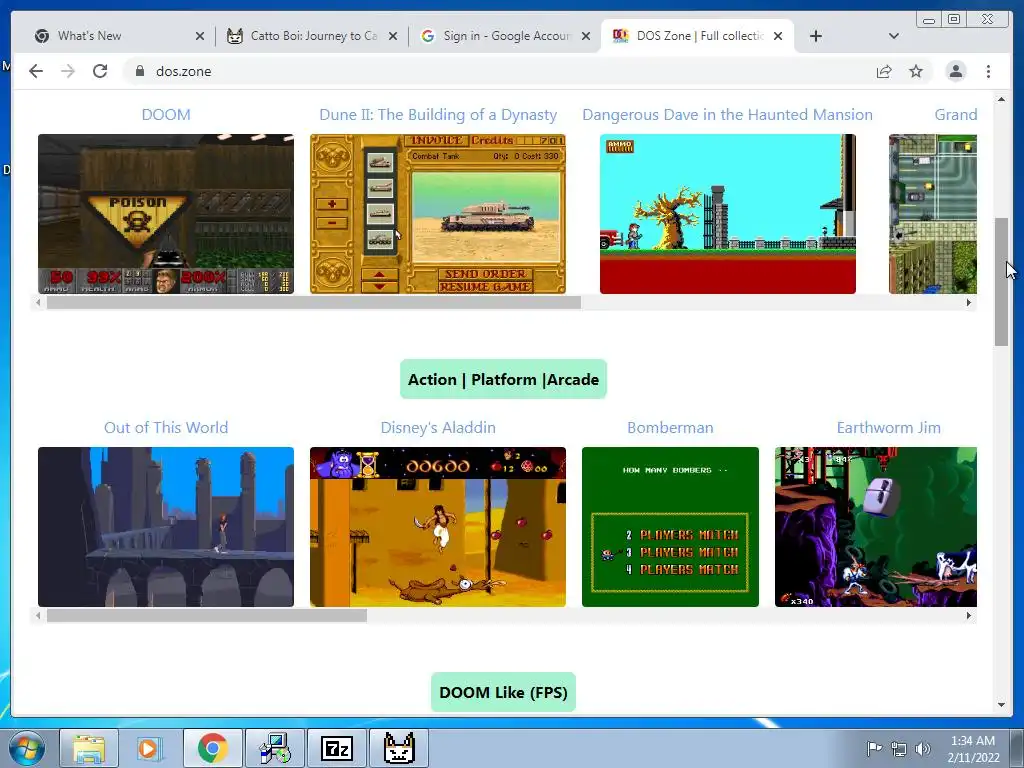Click the forward navigation arrow
The height and width of the screenshot is (768, 1024).
click(68, 71)
